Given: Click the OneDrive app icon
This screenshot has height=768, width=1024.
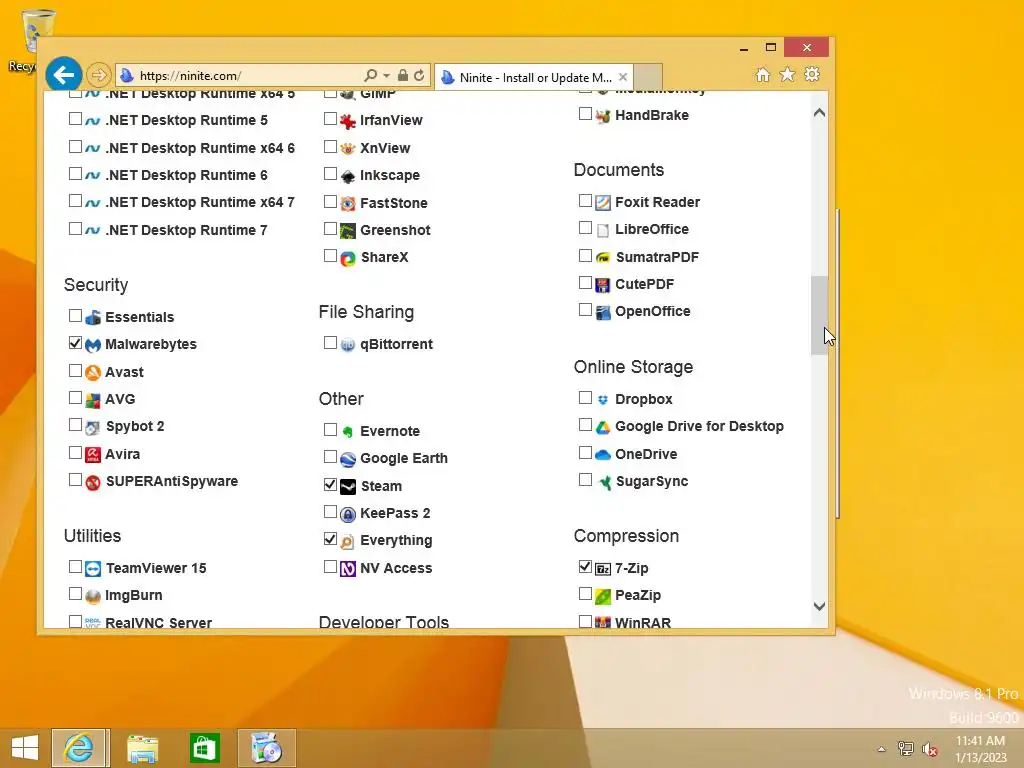Looking at the screenshot, I should [603, 455].
